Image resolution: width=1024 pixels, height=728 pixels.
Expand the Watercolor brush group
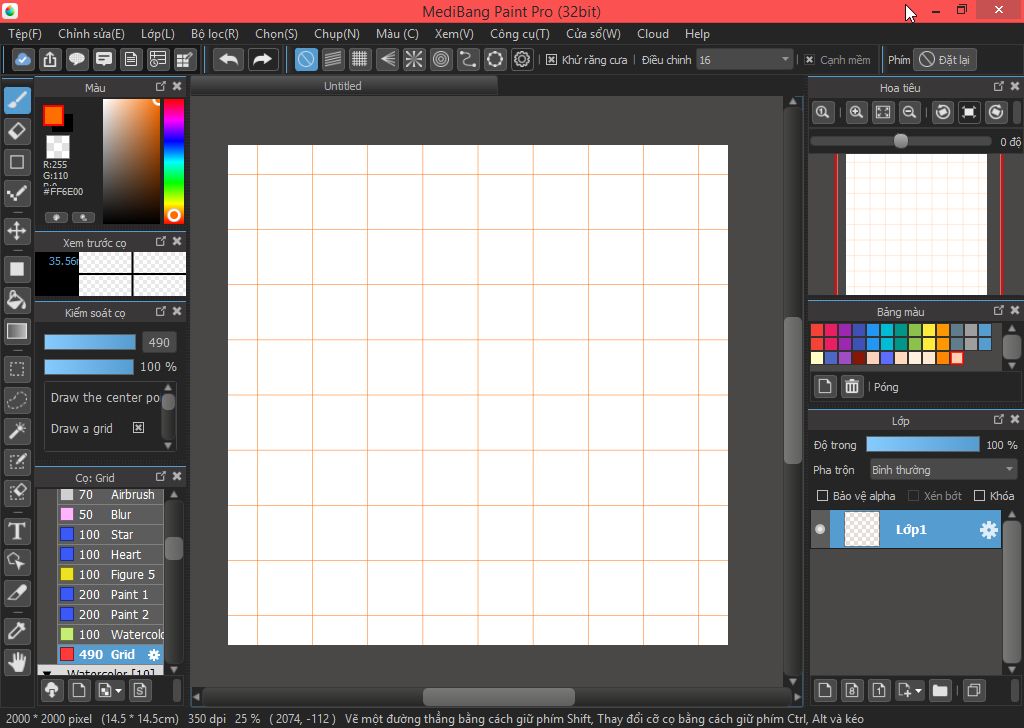point(46,671)
